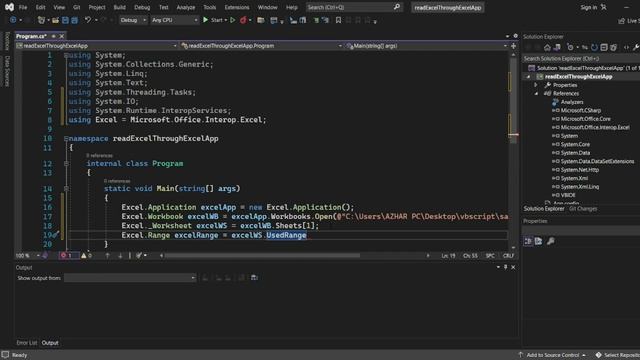Click the Home icon in Solution Explorer
The image size is (640, 360).
click(x=547, y=47)
